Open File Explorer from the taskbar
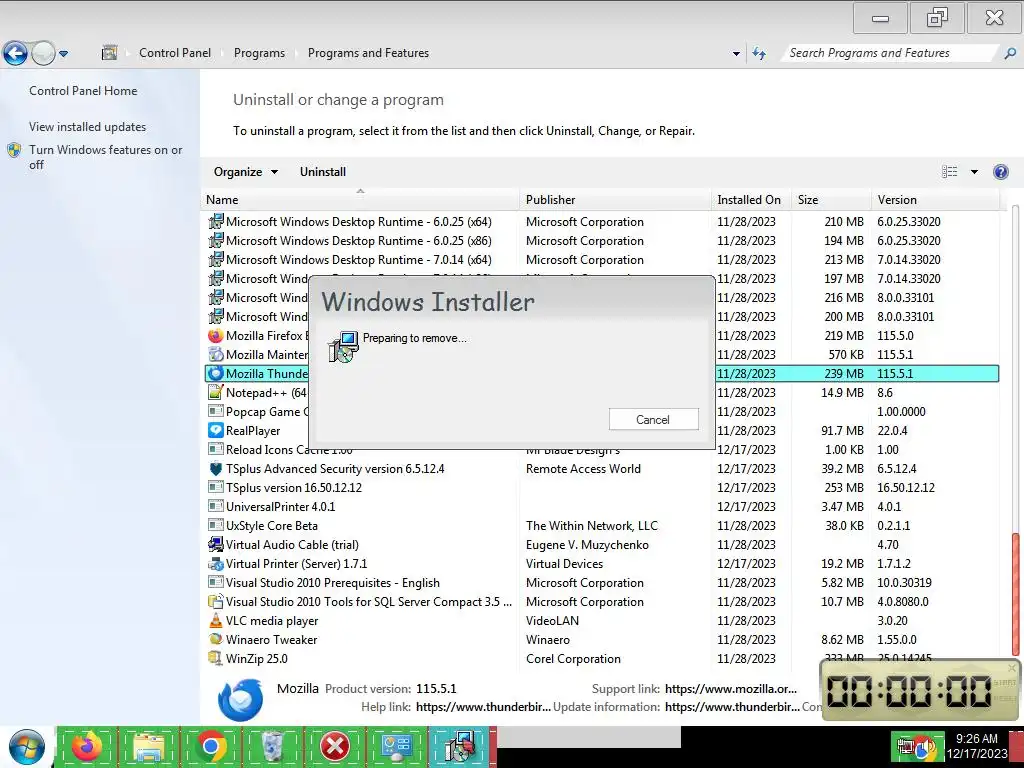1024x768 pixels. (149, 747)
